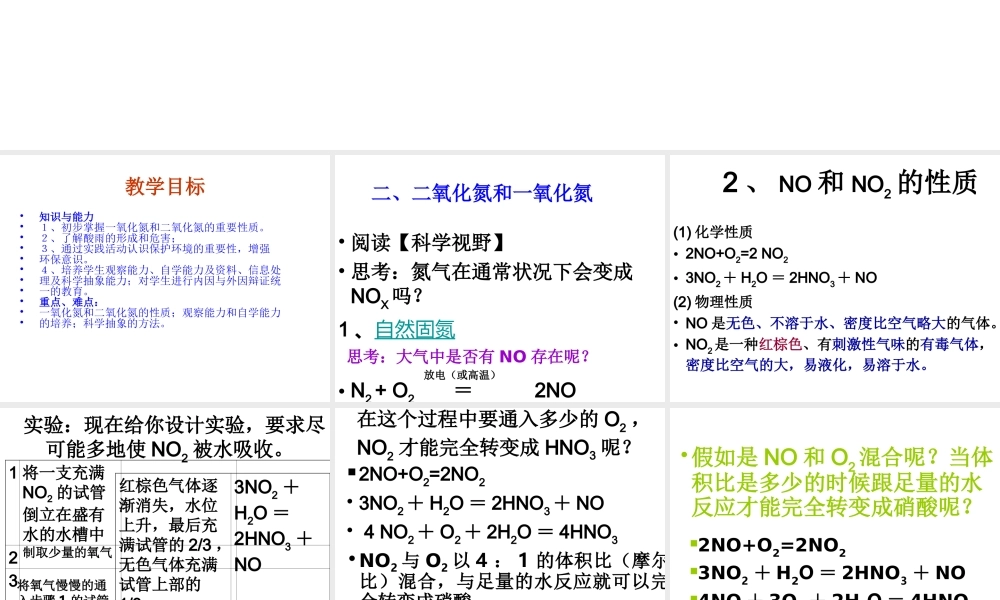
Task: Click table cell 将一支充满 NO2 的试管倒立在盛有水的水槽中
Action: (64, 504)
